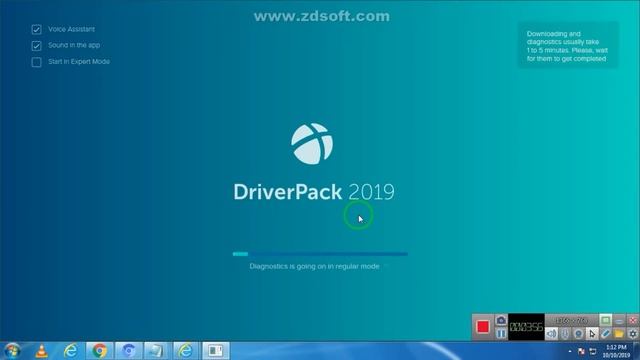Toggle microphone capture in recorder
640x360 pixels.
tap(565, 334)
